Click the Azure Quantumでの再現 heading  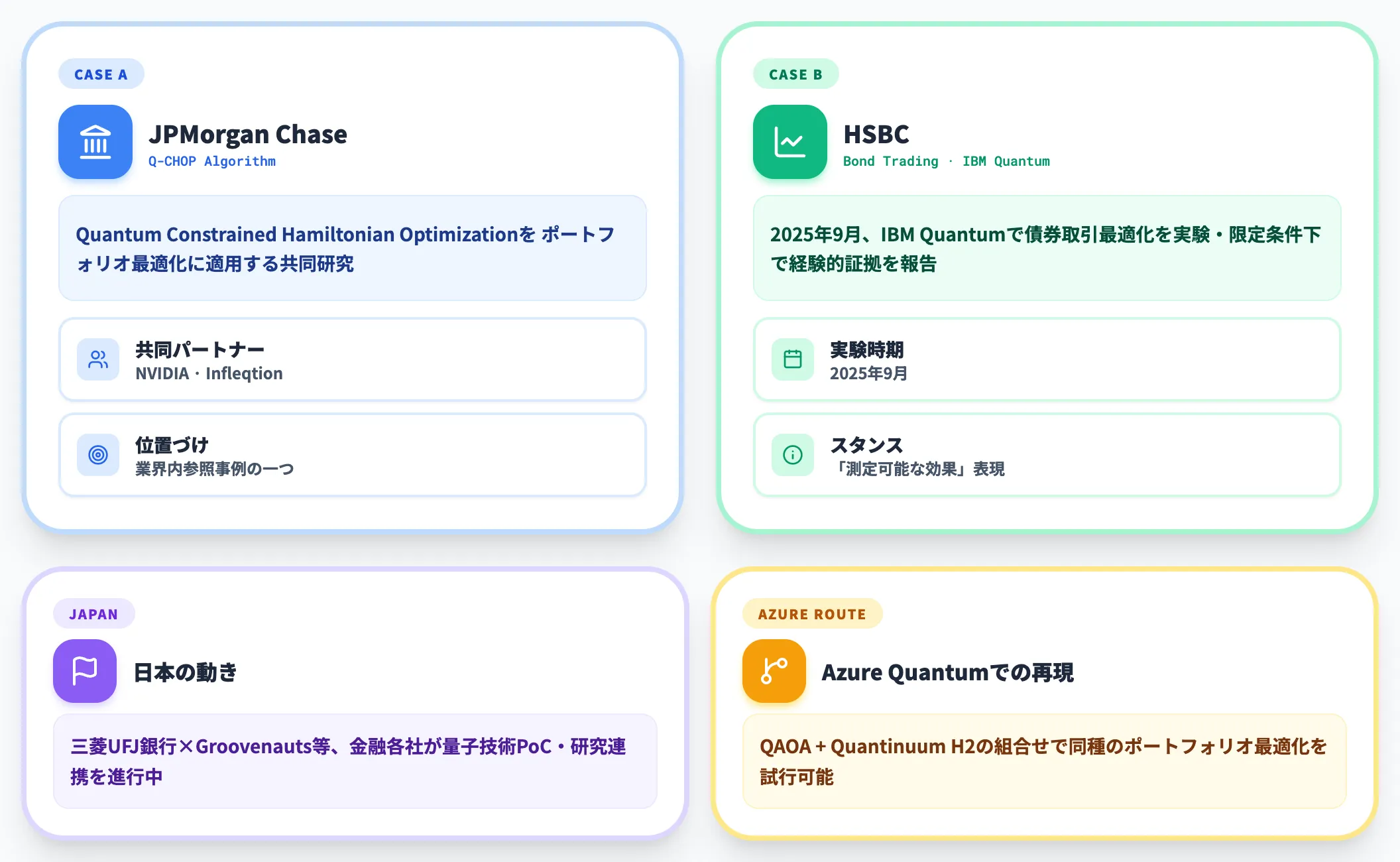pyautogui.click(x=948, y=672)
